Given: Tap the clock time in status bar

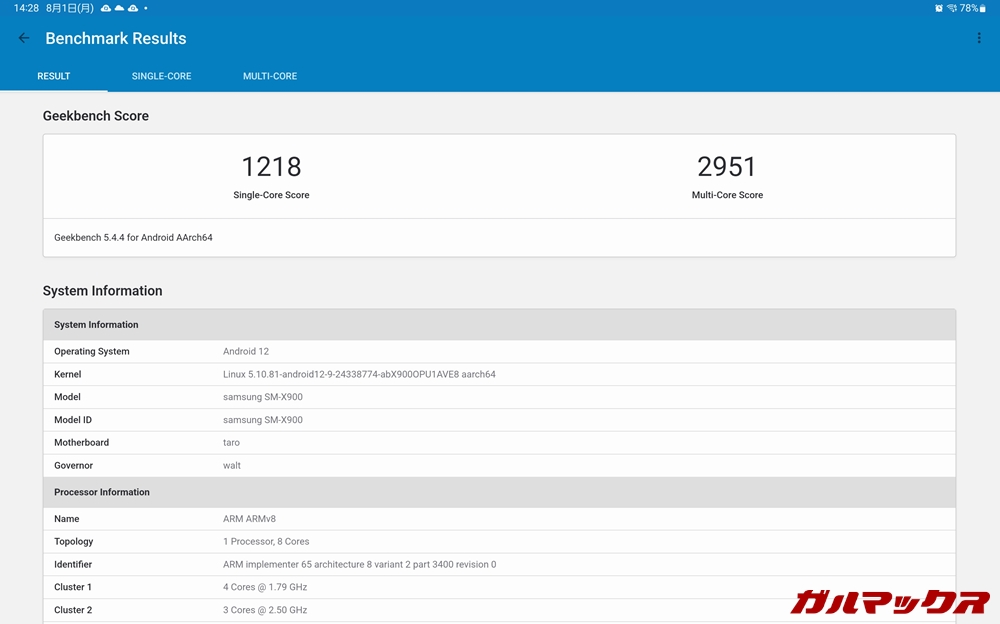Looking at the screenshot, I should (26, 8).
